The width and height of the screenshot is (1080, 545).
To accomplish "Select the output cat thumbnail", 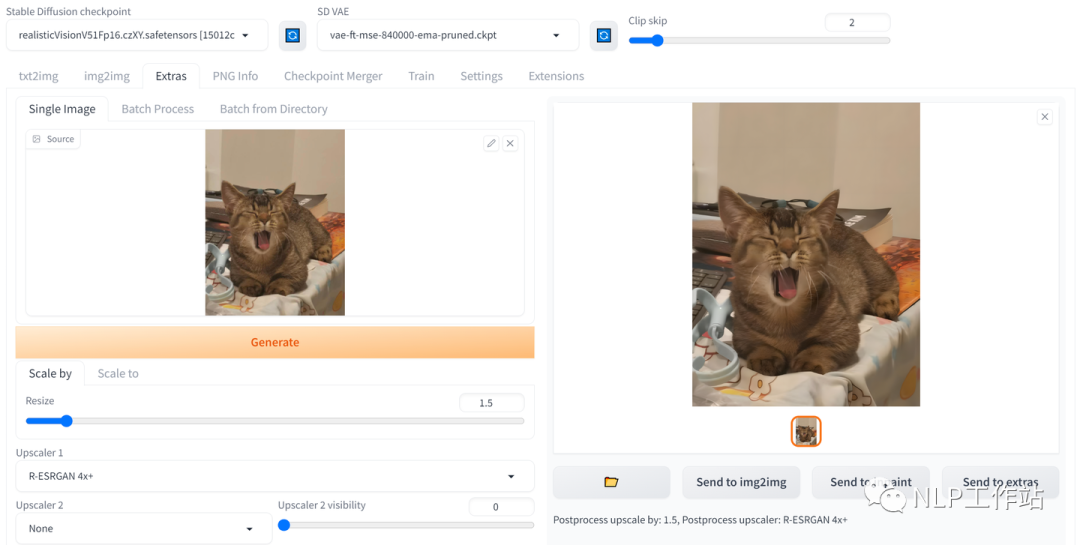I will click(806, 431).
